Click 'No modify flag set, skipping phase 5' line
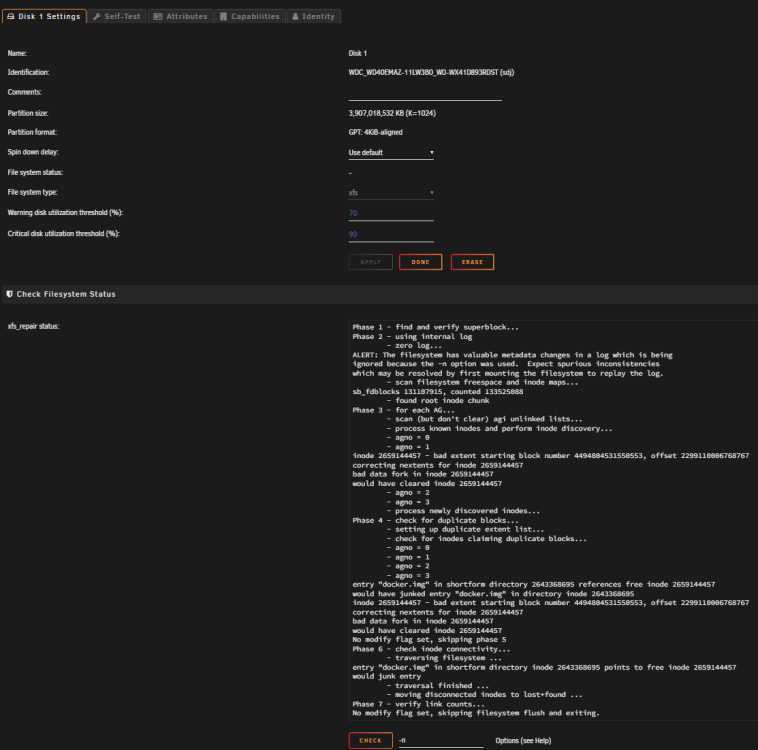 [x=429, y=639]
